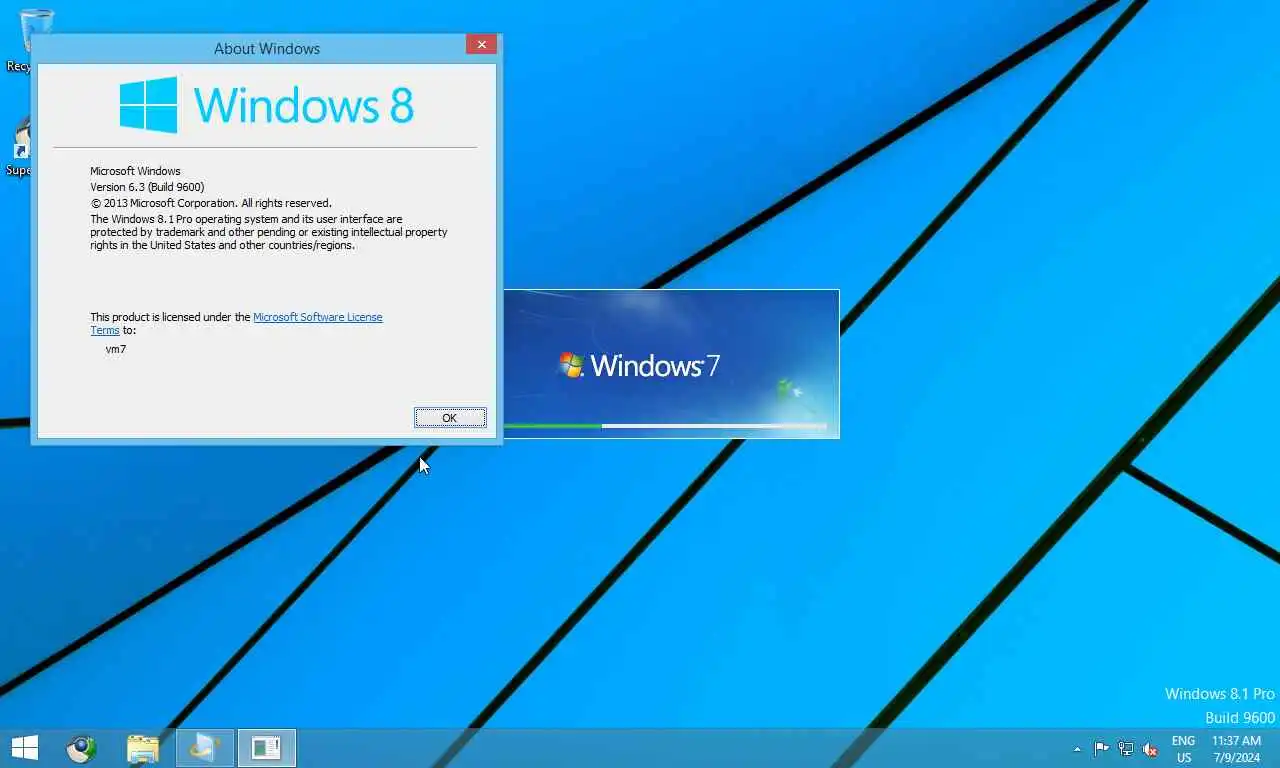This screenshot has width=1280, height=768.
Task: Click the Windows 8 logo banner
Action: point(266,105)
